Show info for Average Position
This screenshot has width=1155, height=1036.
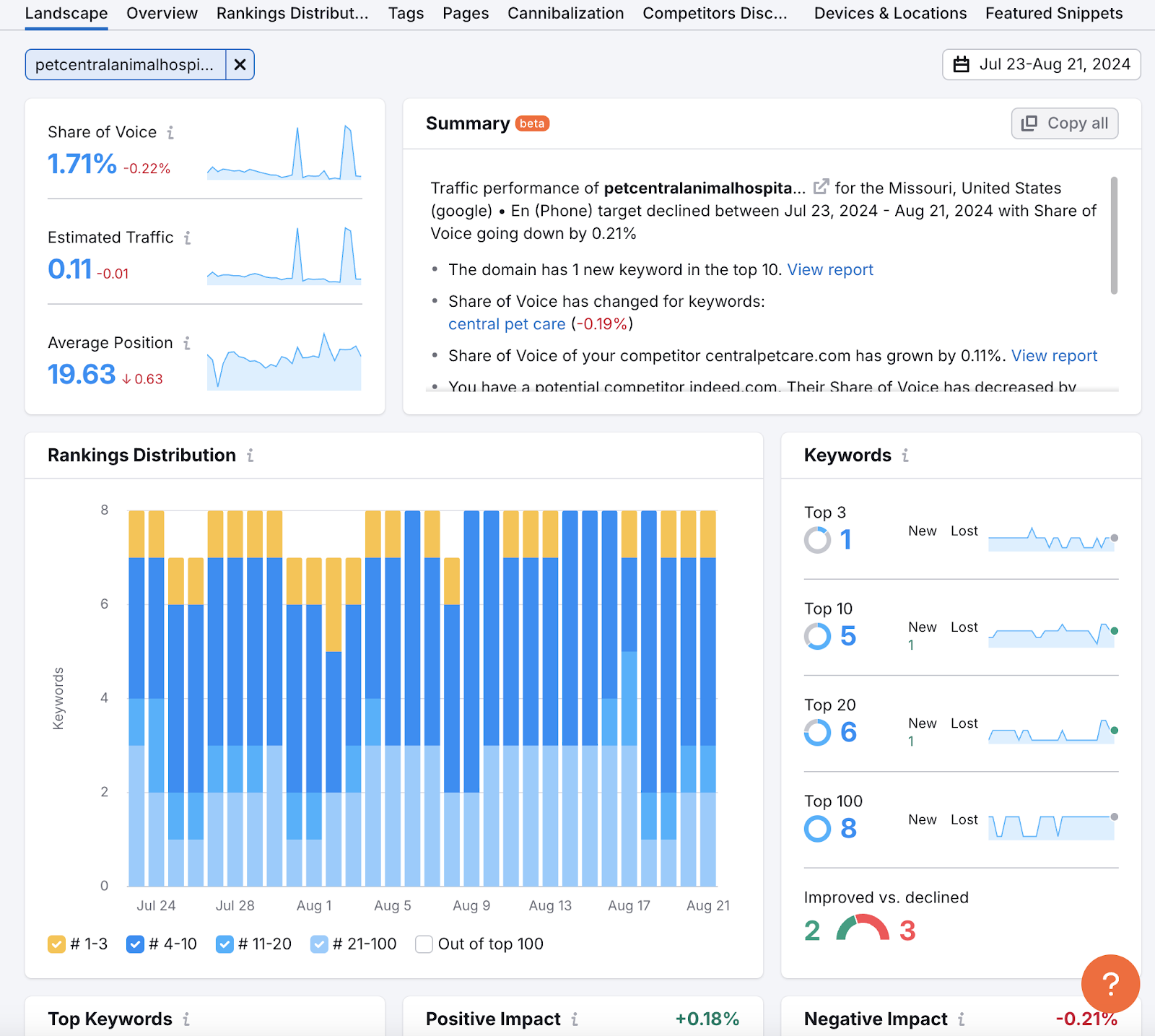[x=187, y=344]
